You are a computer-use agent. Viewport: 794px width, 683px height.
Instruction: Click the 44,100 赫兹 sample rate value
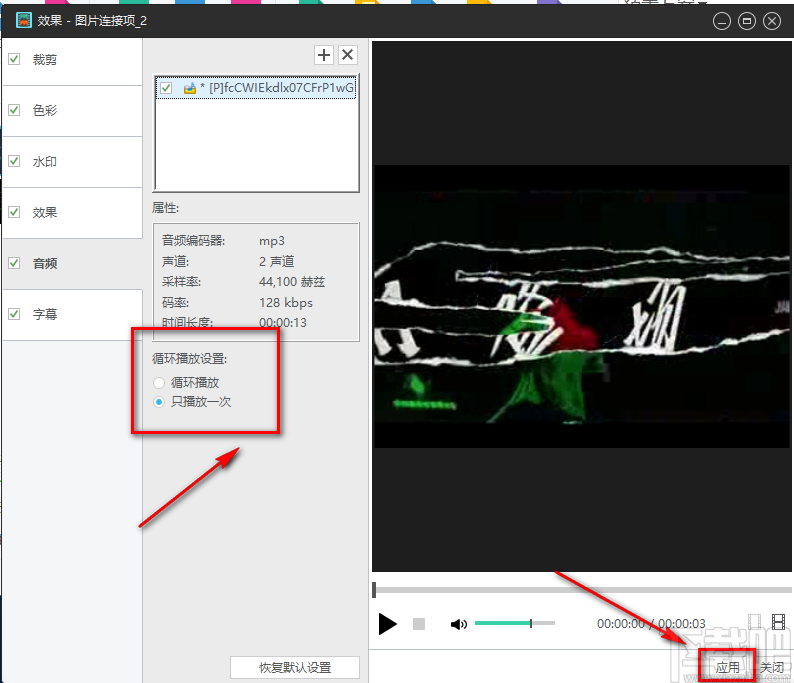pos(292,282)
